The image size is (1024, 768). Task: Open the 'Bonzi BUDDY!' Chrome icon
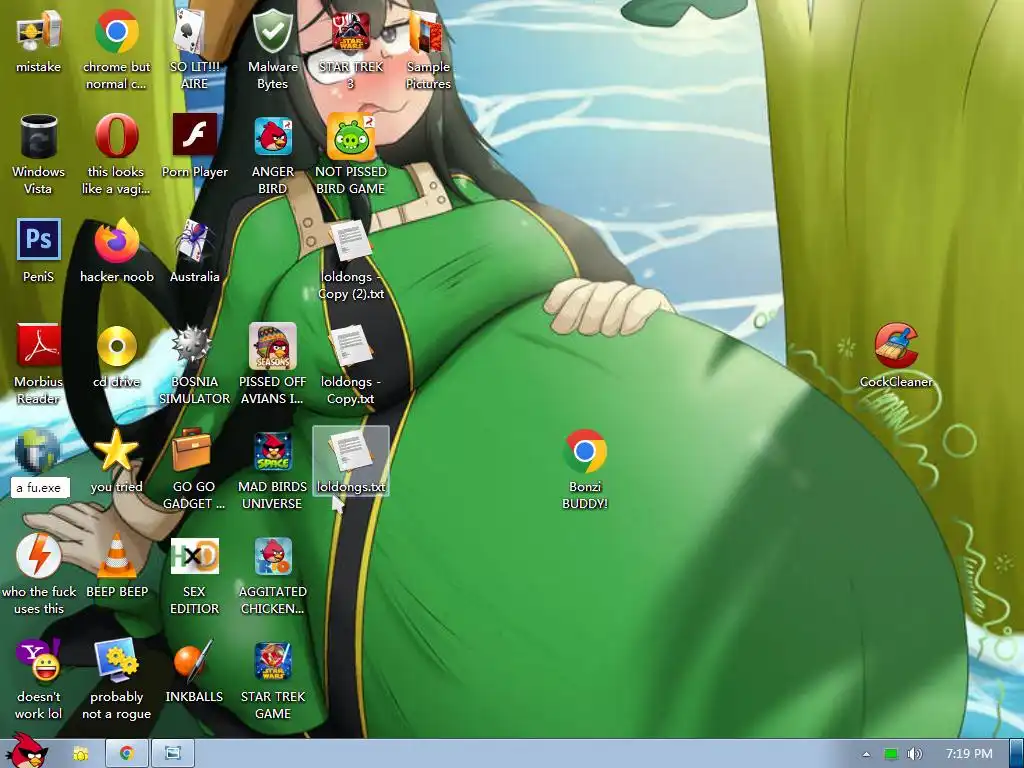pyautogui.click(x=584, y=451)
